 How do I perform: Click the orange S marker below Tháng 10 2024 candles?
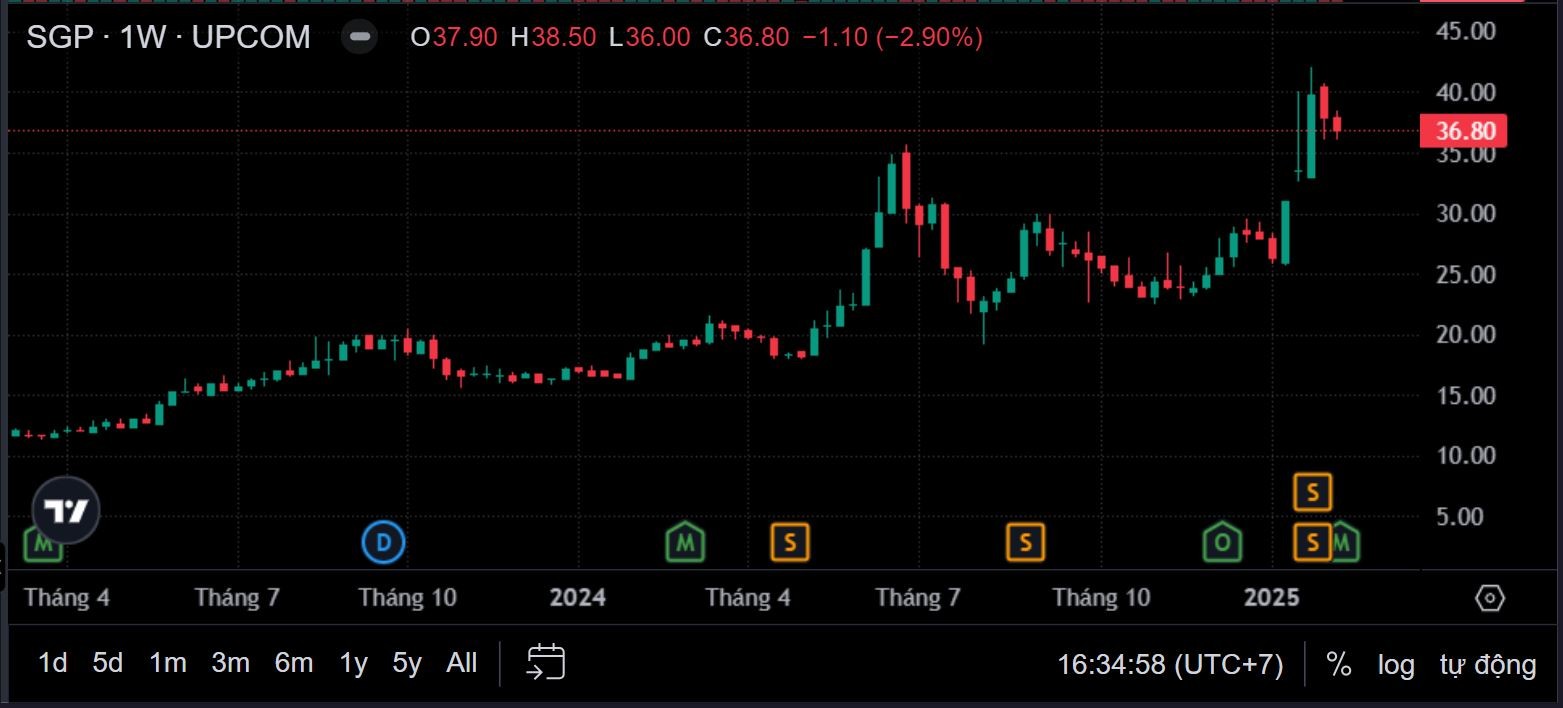tap(1025, 543)
